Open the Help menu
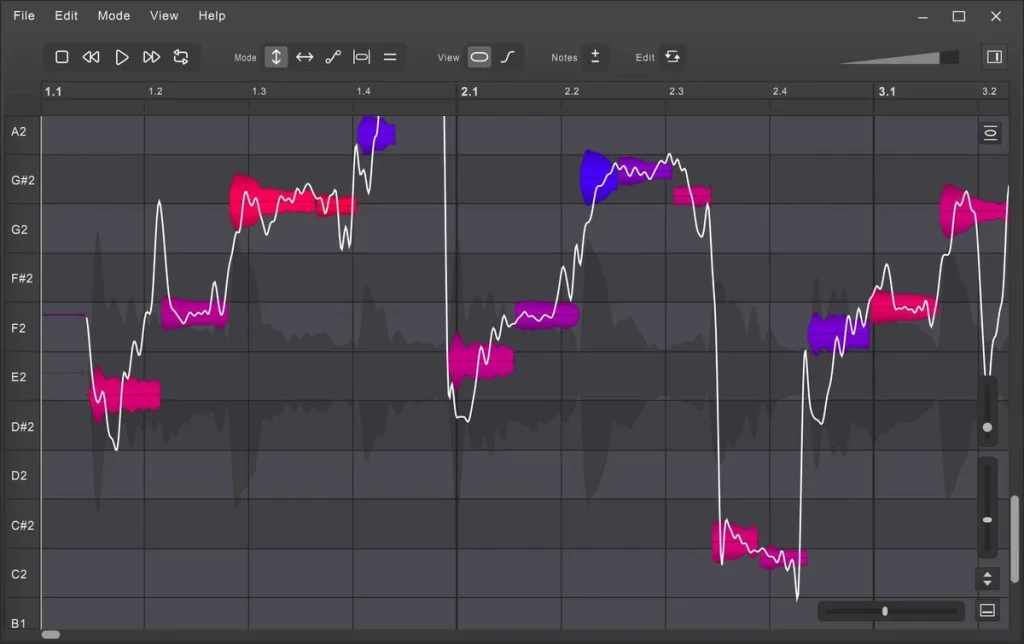This screenshot has width=1024, height=644. [x=212, y=16]
